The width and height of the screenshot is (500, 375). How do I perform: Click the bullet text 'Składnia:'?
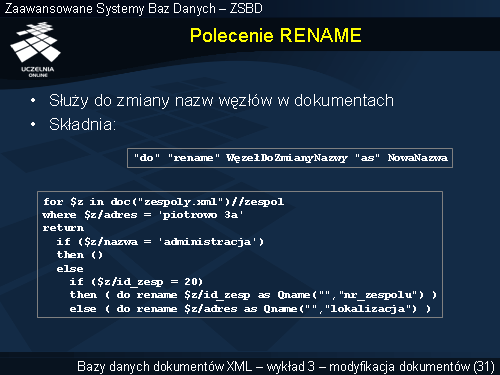click(82, 125)
